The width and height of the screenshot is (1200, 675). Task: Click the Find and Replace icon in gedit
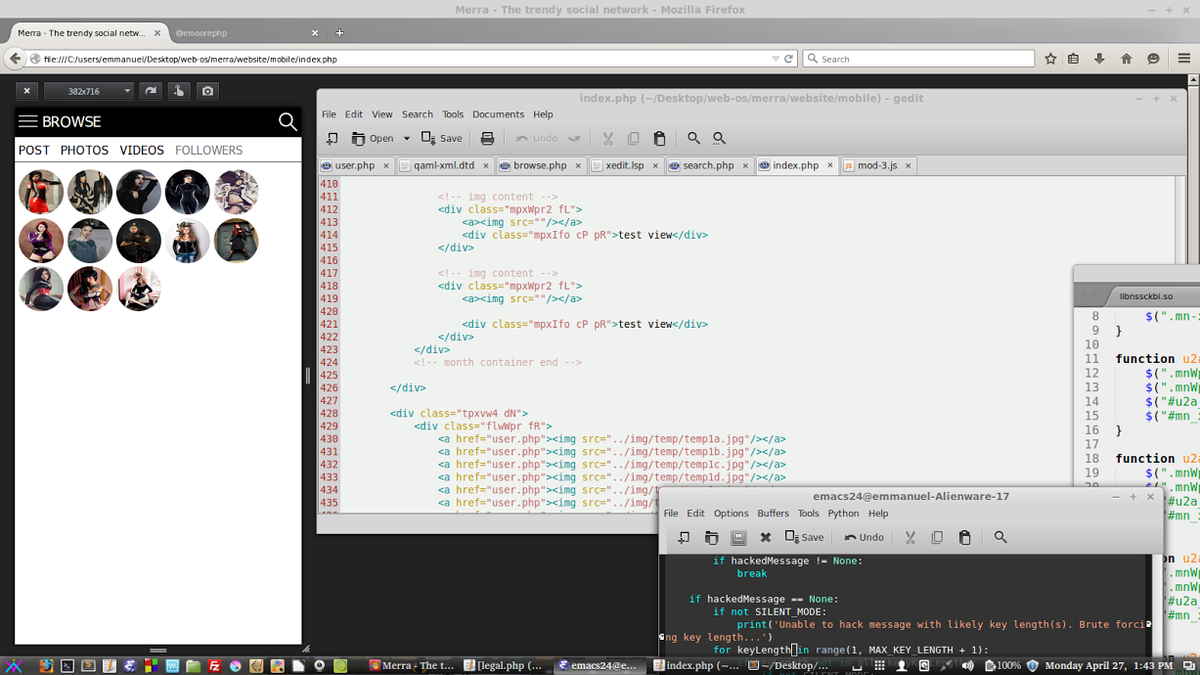(719, 138)
